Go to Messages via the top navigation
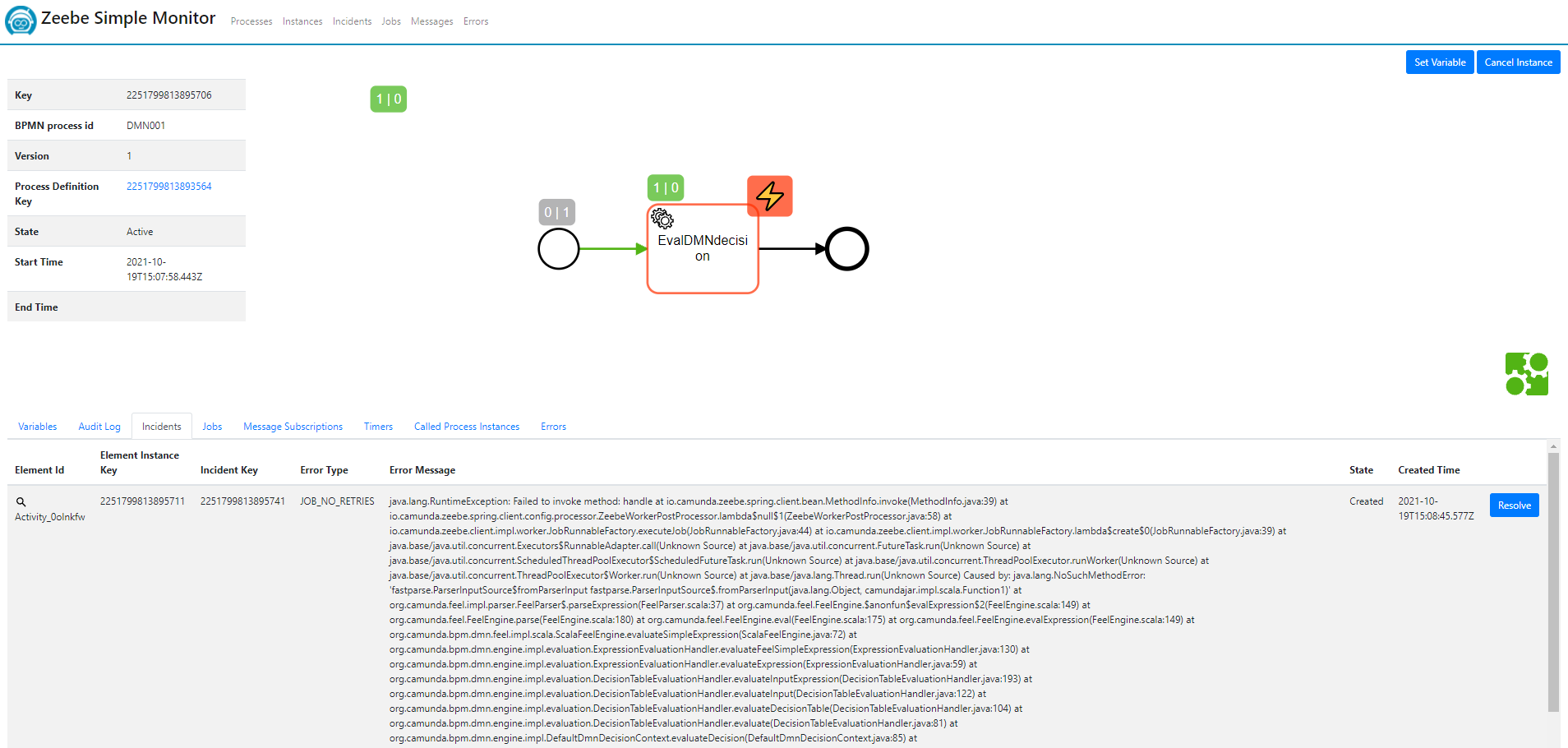Screen dimensions: 1568x748 click(x=431, y=21)
